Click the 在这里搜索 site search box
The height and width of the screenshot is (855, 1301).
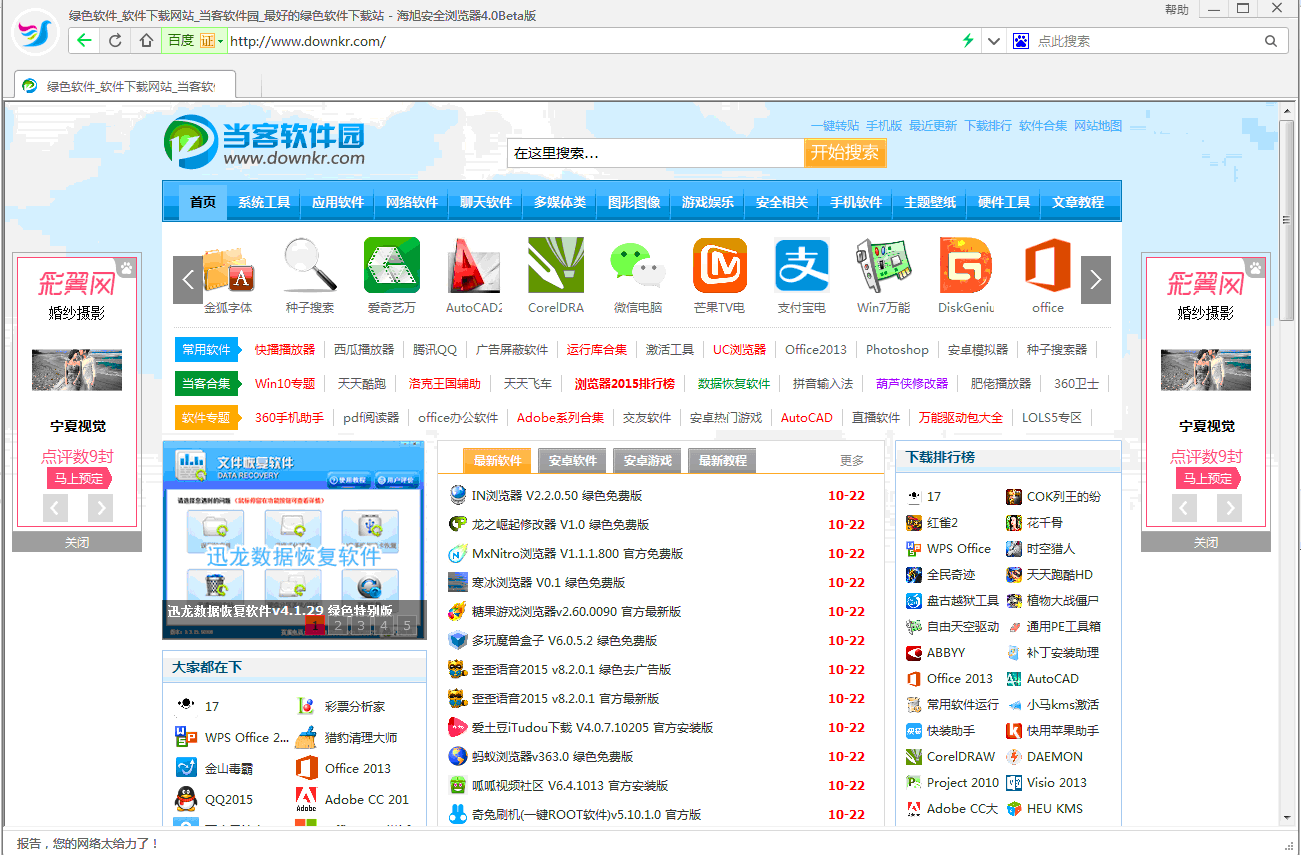655,153
